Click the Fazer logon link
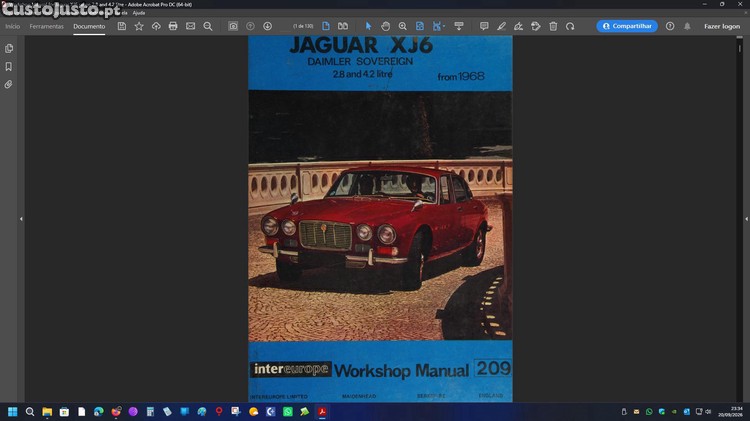Viewport: 750px width, 421px height. pyautogui.click(x=722, y=26)
